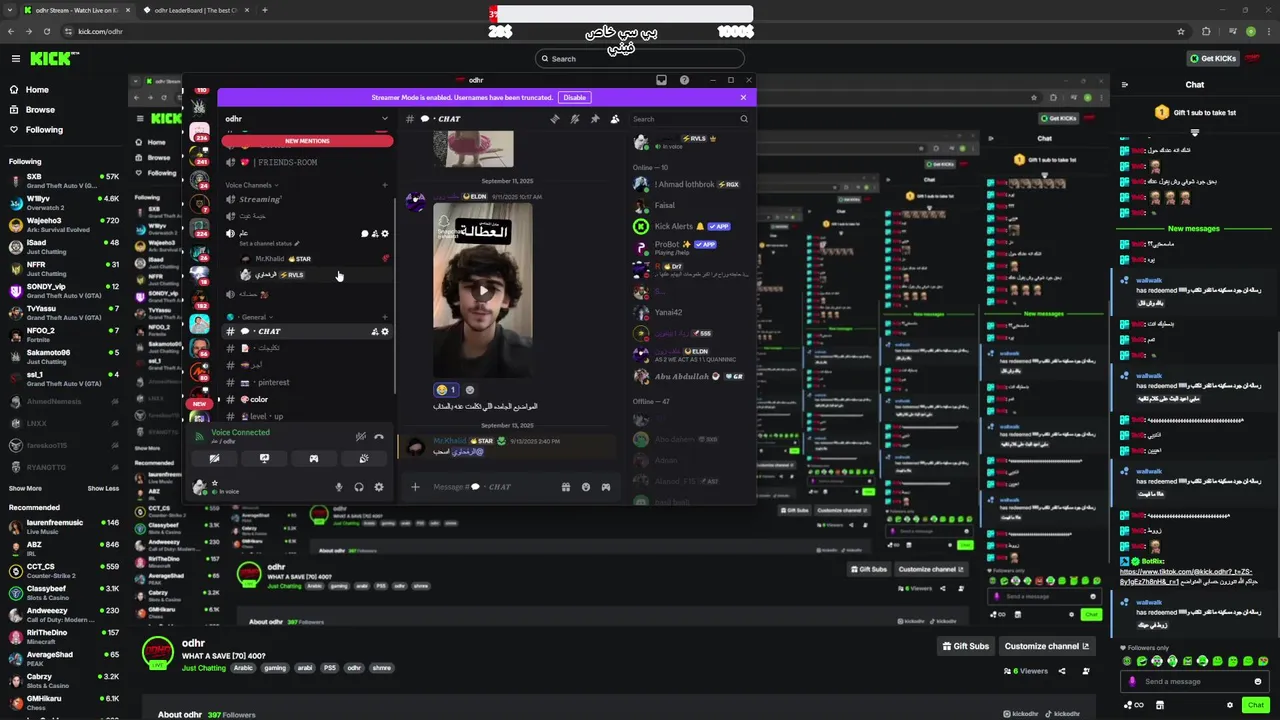Open pinned messages in CHAT header
1280x720 pixels.
tap(595, 119)
